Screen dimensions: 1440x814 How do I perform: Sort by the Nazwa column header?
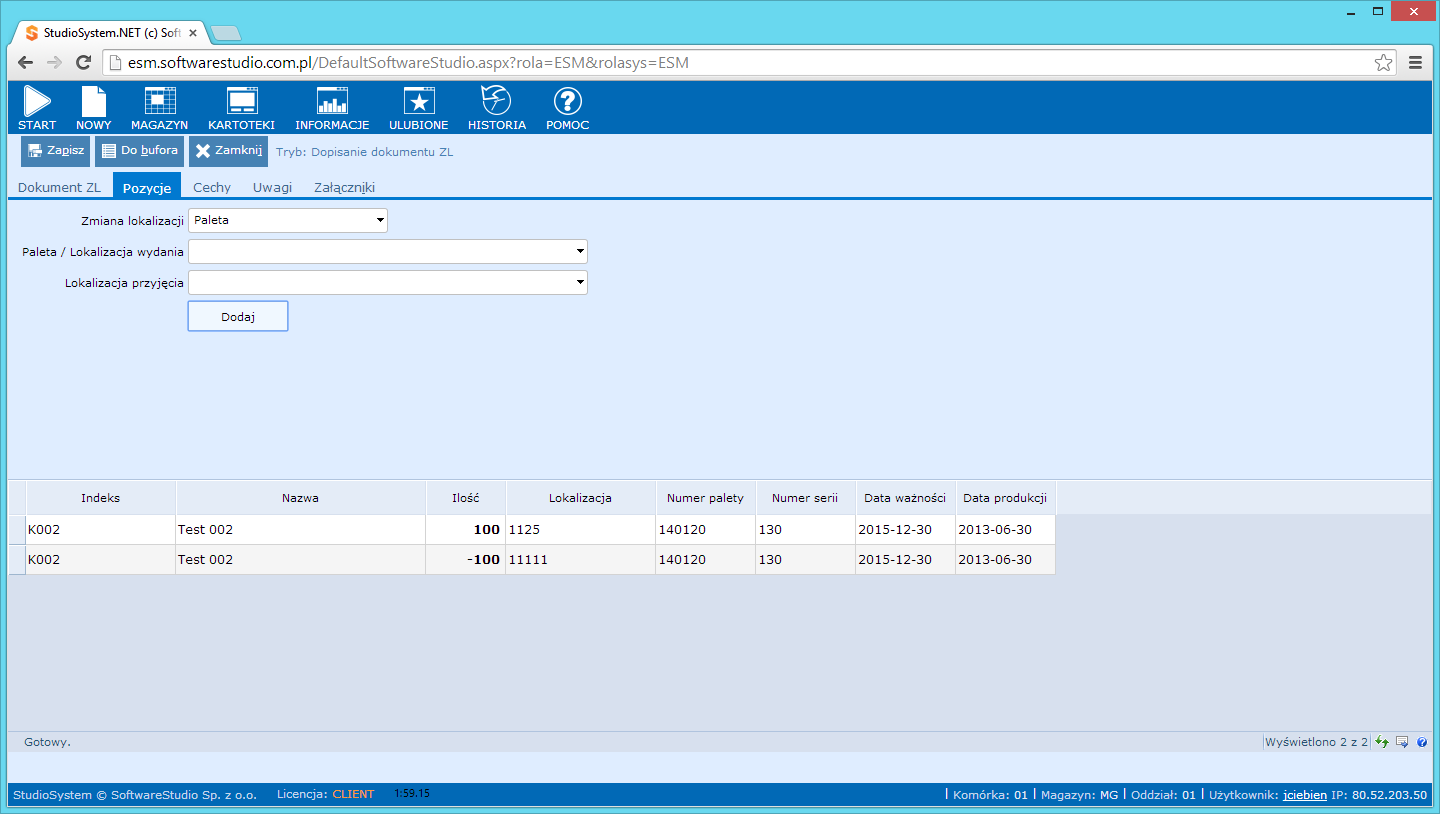pyautogui.click(x=301, y=497)
